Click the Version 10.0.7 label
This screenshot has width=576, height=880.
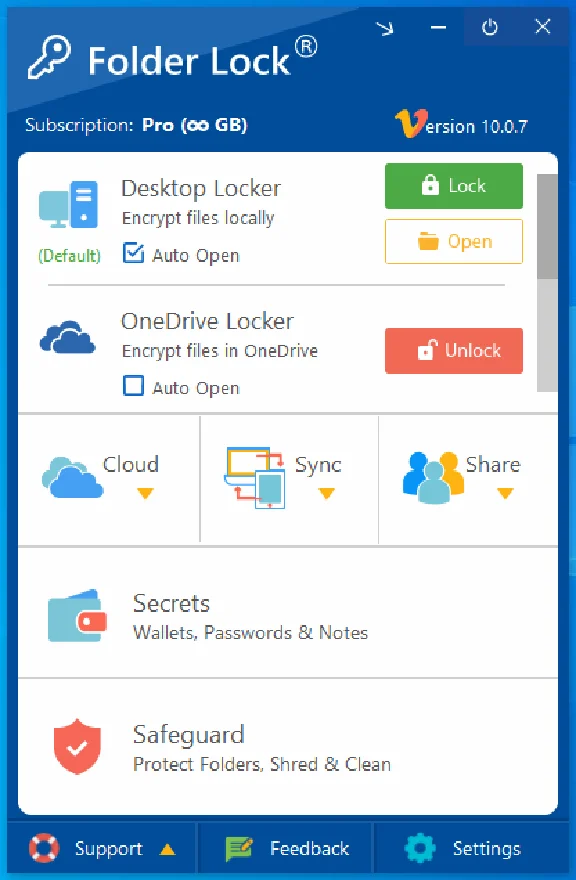[x=461, y=125]
